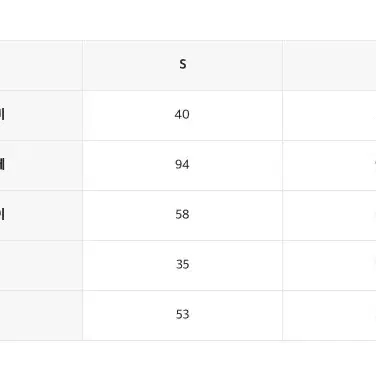This screenshot has height=376, width=376.
Task: Select the 58 measurement cell
Action: point(182,215)
